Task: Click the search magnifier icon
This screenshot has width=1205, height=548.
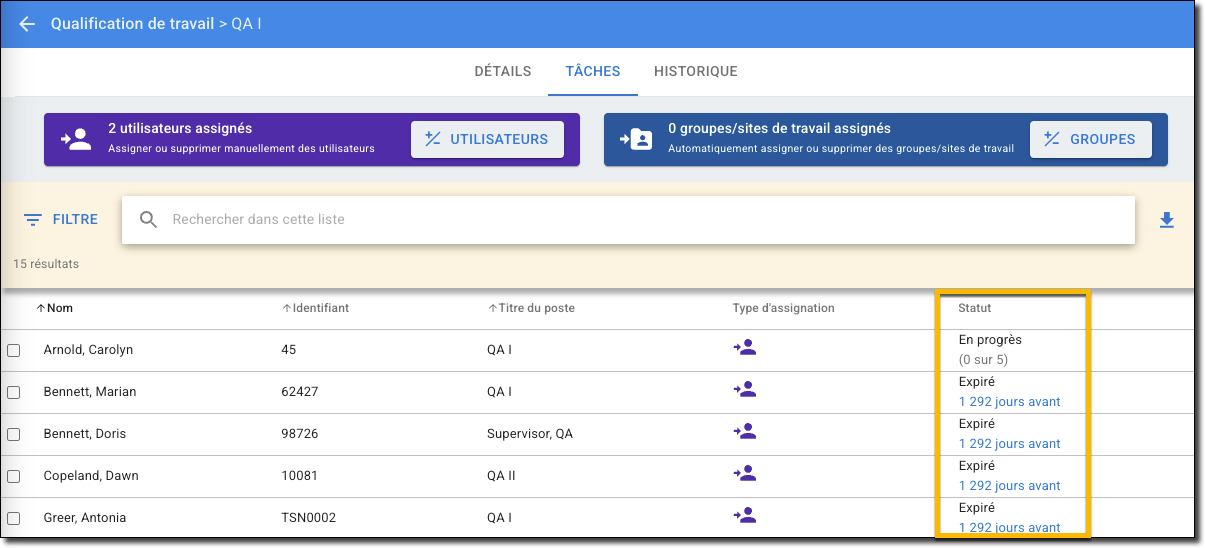Action: click(149, 220)
